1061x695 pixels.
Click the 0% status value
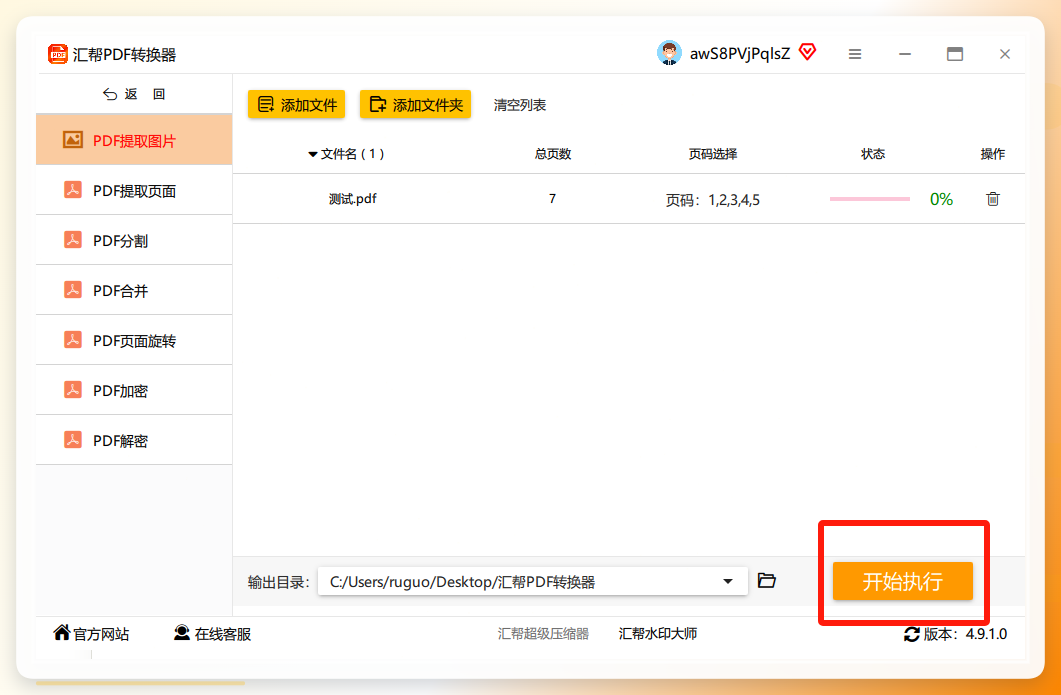pos(941,199)
